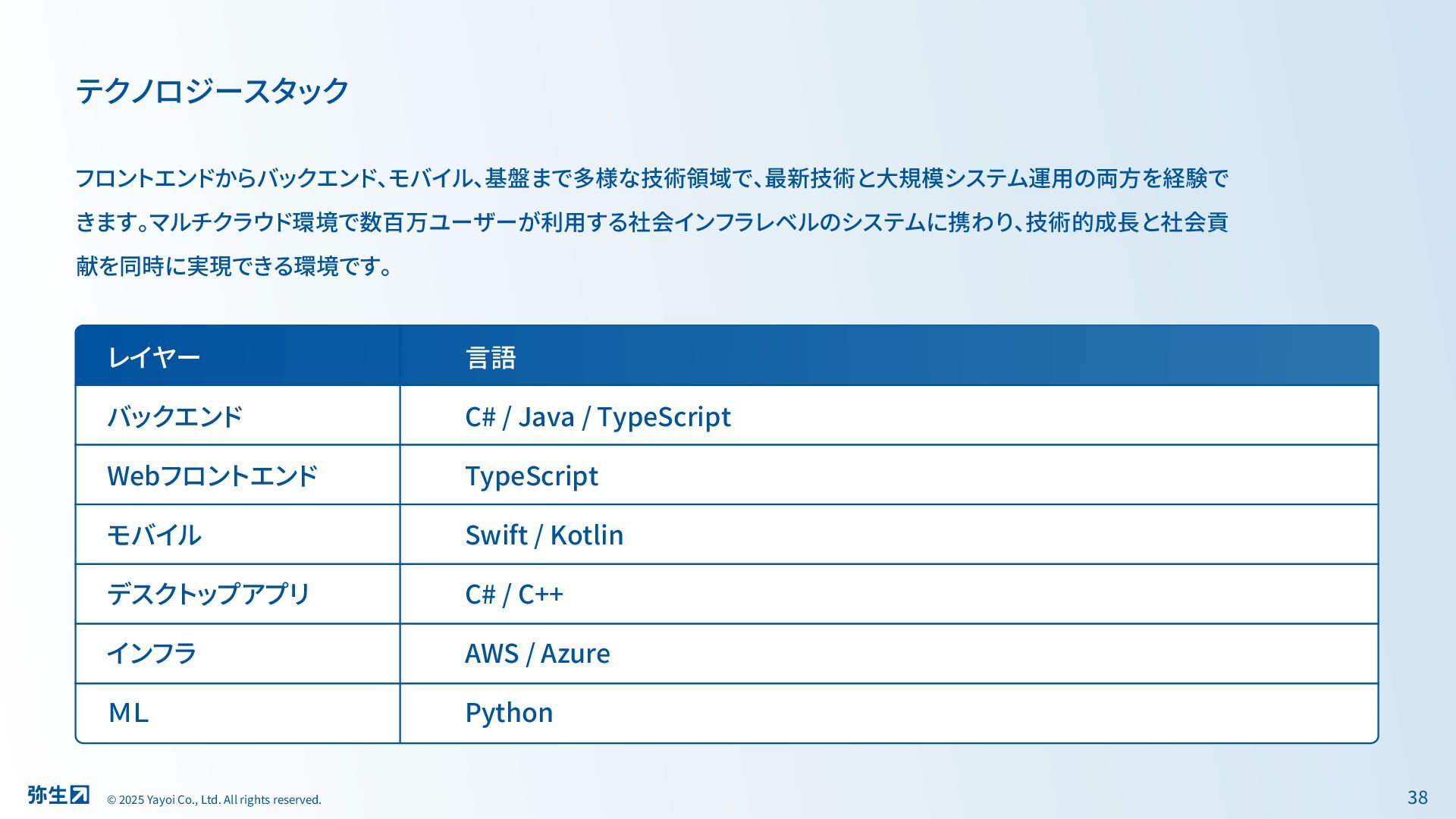Select the デスクトップアプリ row label

pyautogui.click(x=209, y=594)
